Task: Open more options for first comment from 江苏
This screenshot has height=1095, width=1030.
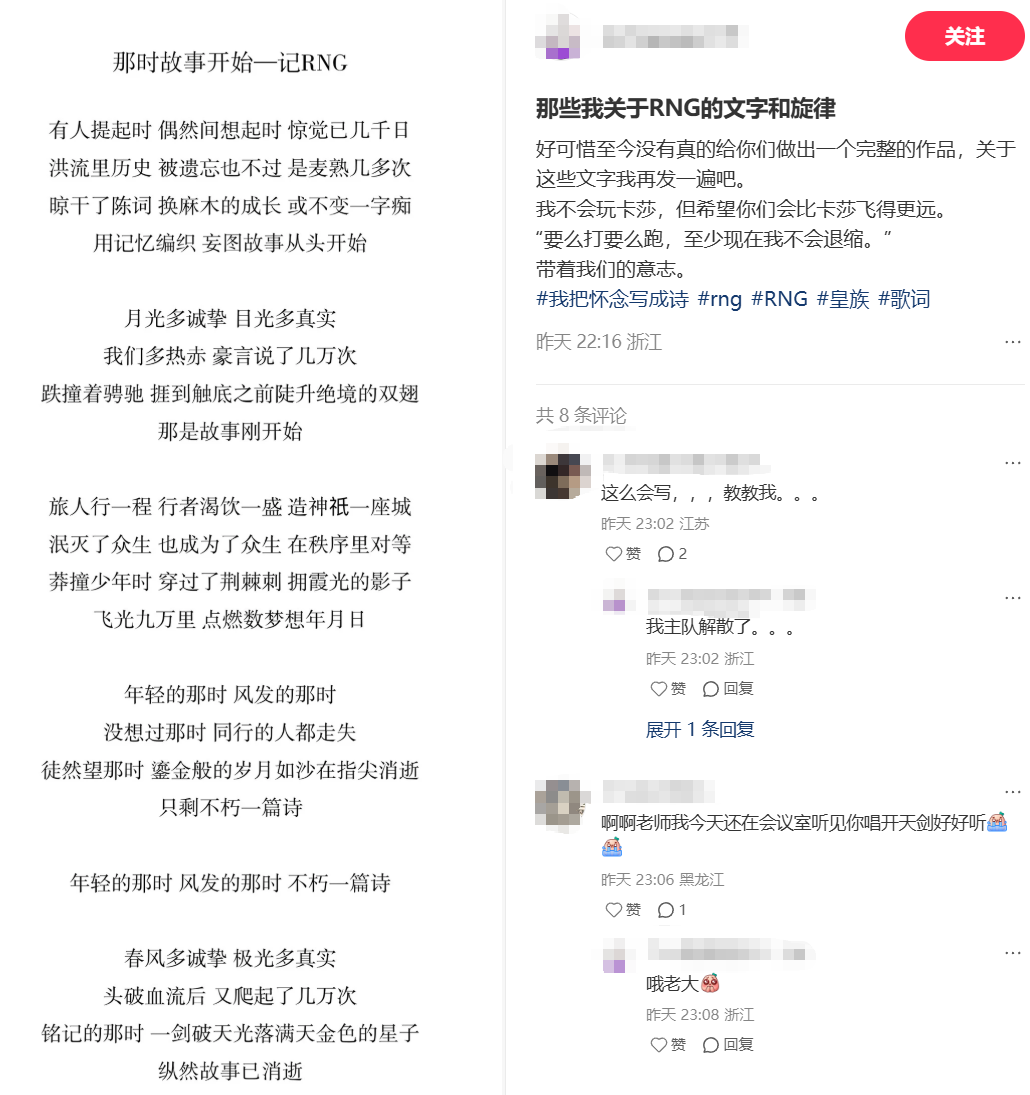Action: [1013, 462]
